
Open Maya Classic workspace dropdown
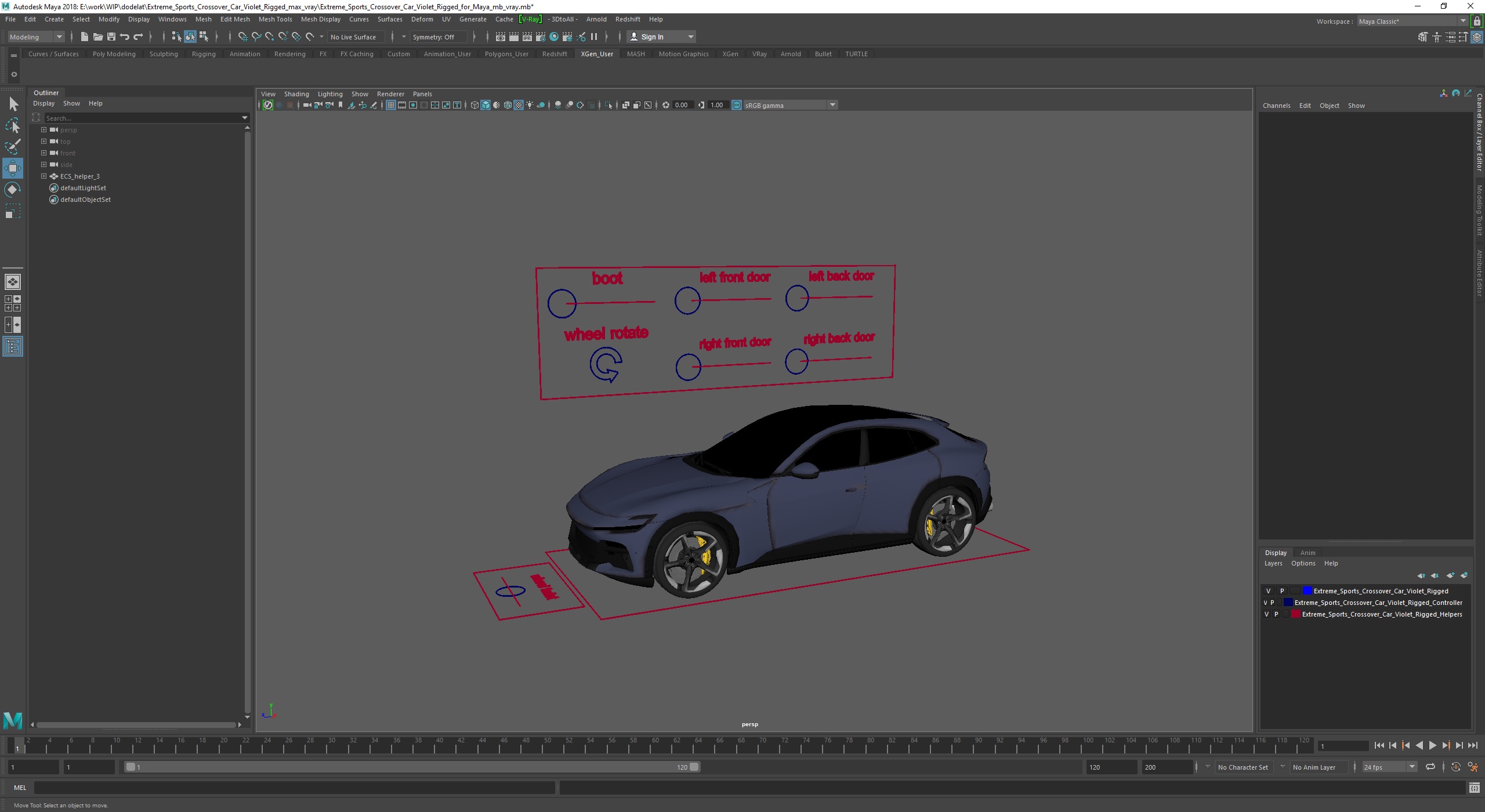point(1412,21)
